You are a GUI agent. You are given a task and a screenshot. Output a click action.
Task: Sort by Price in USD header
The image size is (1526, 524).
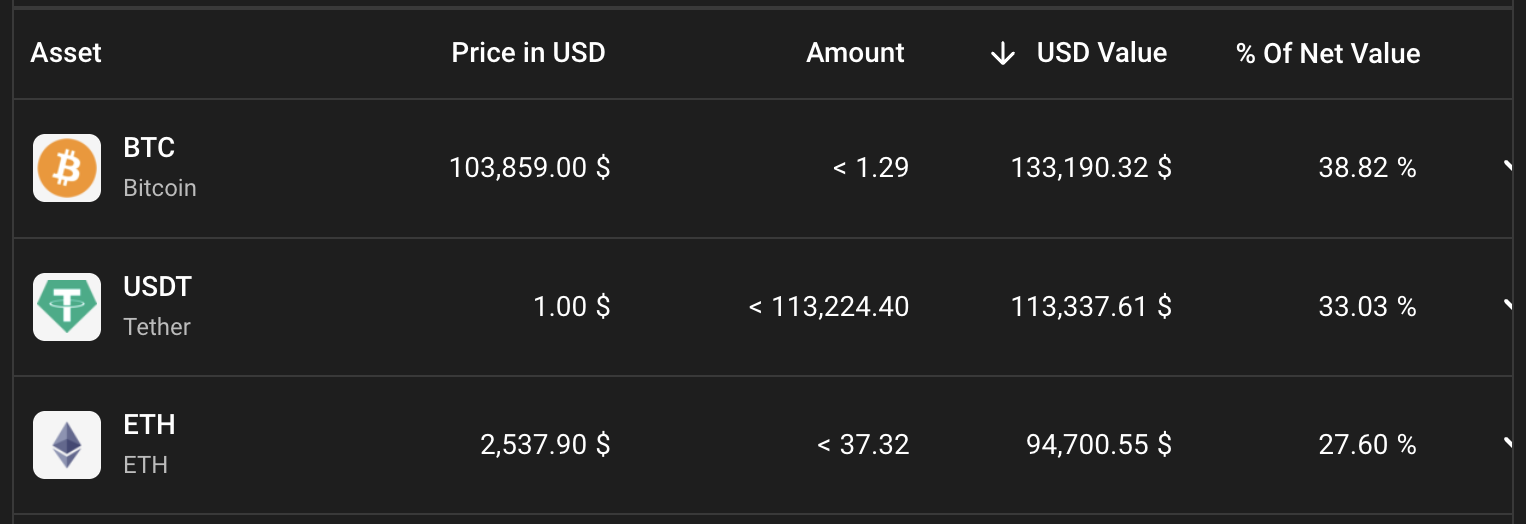528,53
